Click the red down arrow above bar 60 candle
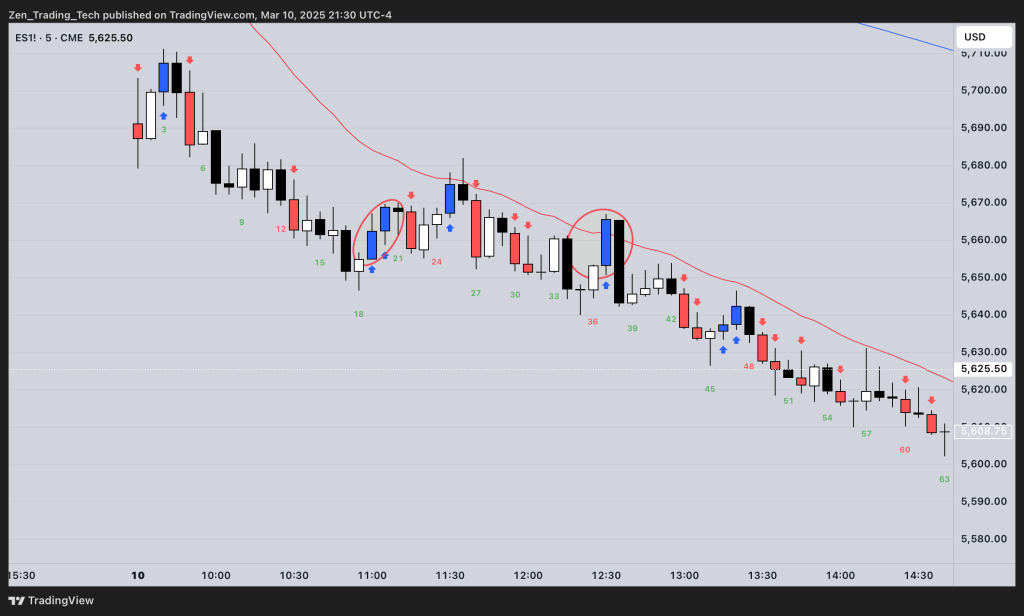Image resolution: width=1024 pixels, height=616 pixels. [905, 380]
